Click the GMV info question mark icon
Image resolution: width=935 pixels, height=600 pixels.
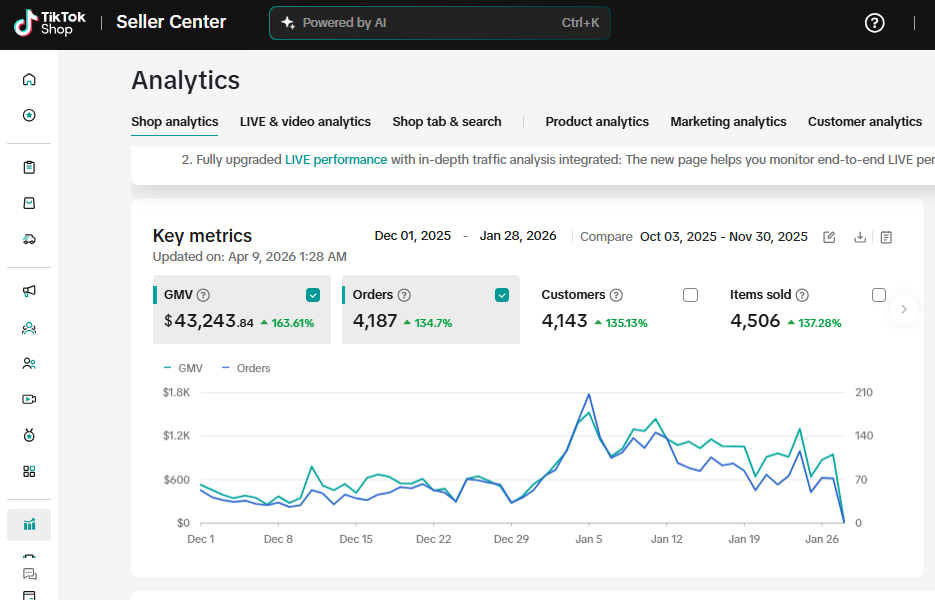coord(203,295)
